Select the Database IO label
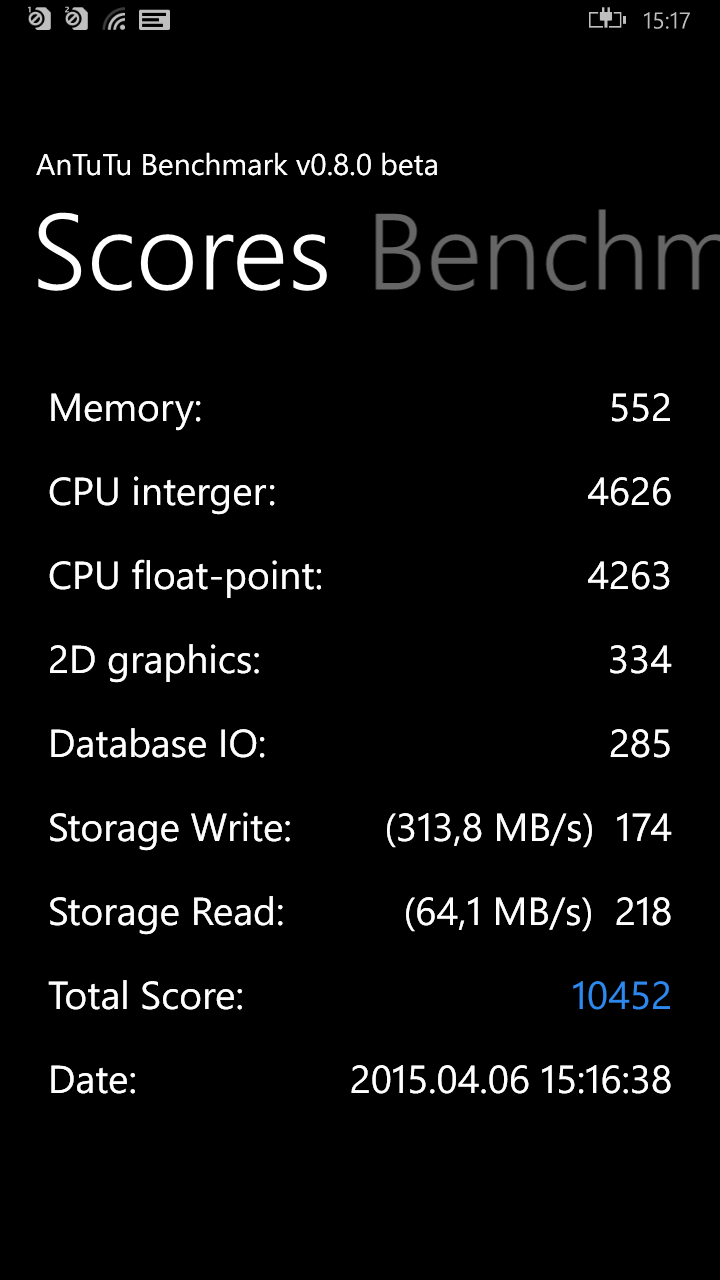 158,744
